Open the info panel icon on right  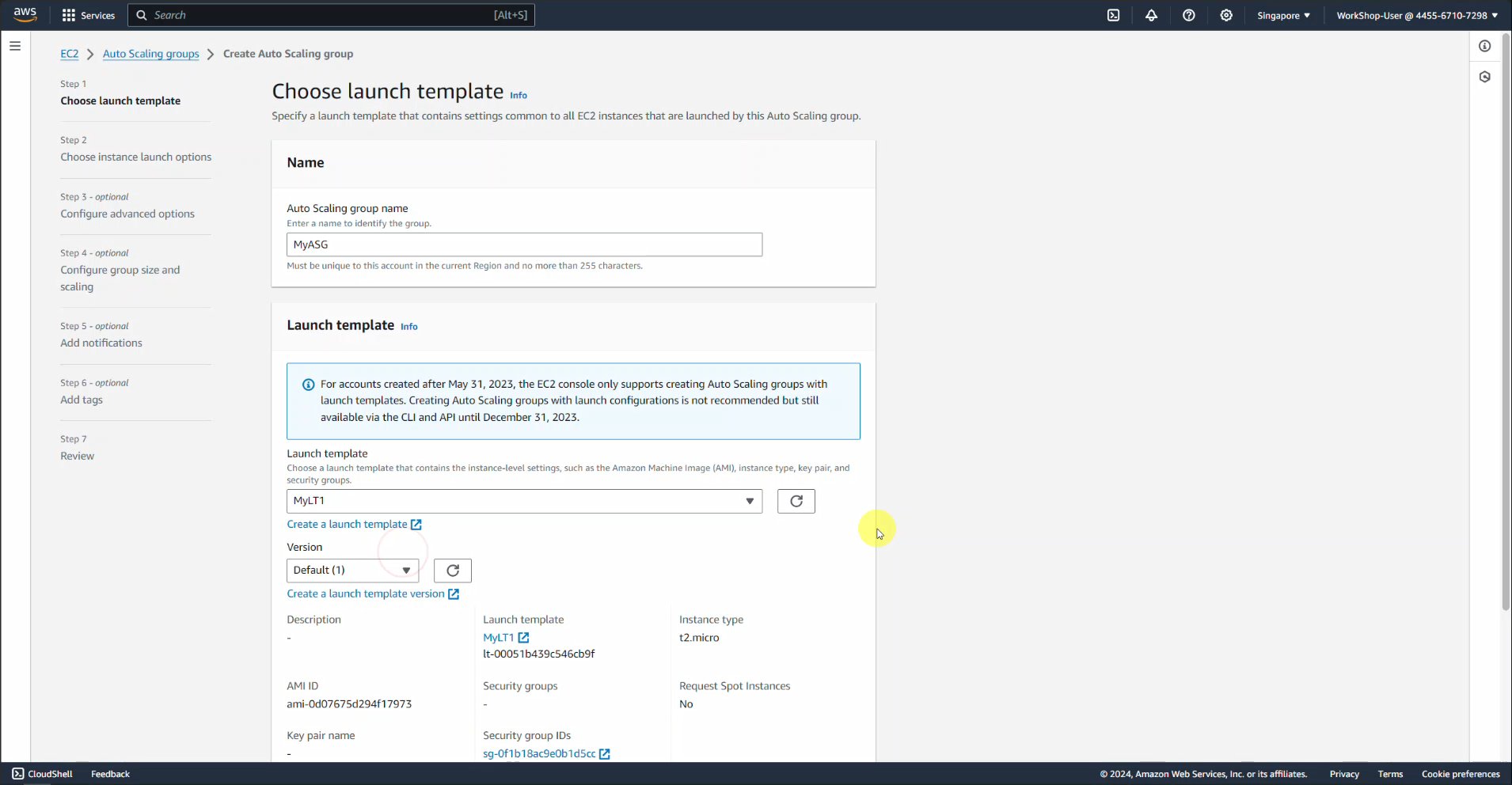(x=1484, y=46)
